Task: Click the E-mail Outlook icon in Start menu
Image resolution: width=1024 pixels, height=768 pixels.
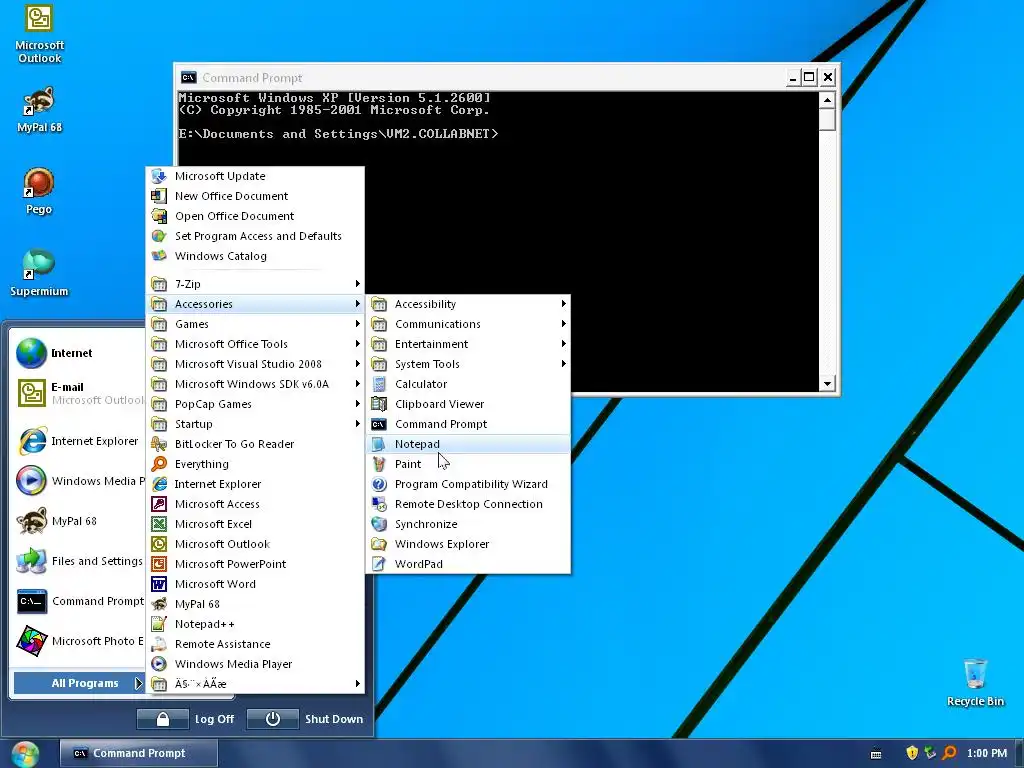Action: 31,393
